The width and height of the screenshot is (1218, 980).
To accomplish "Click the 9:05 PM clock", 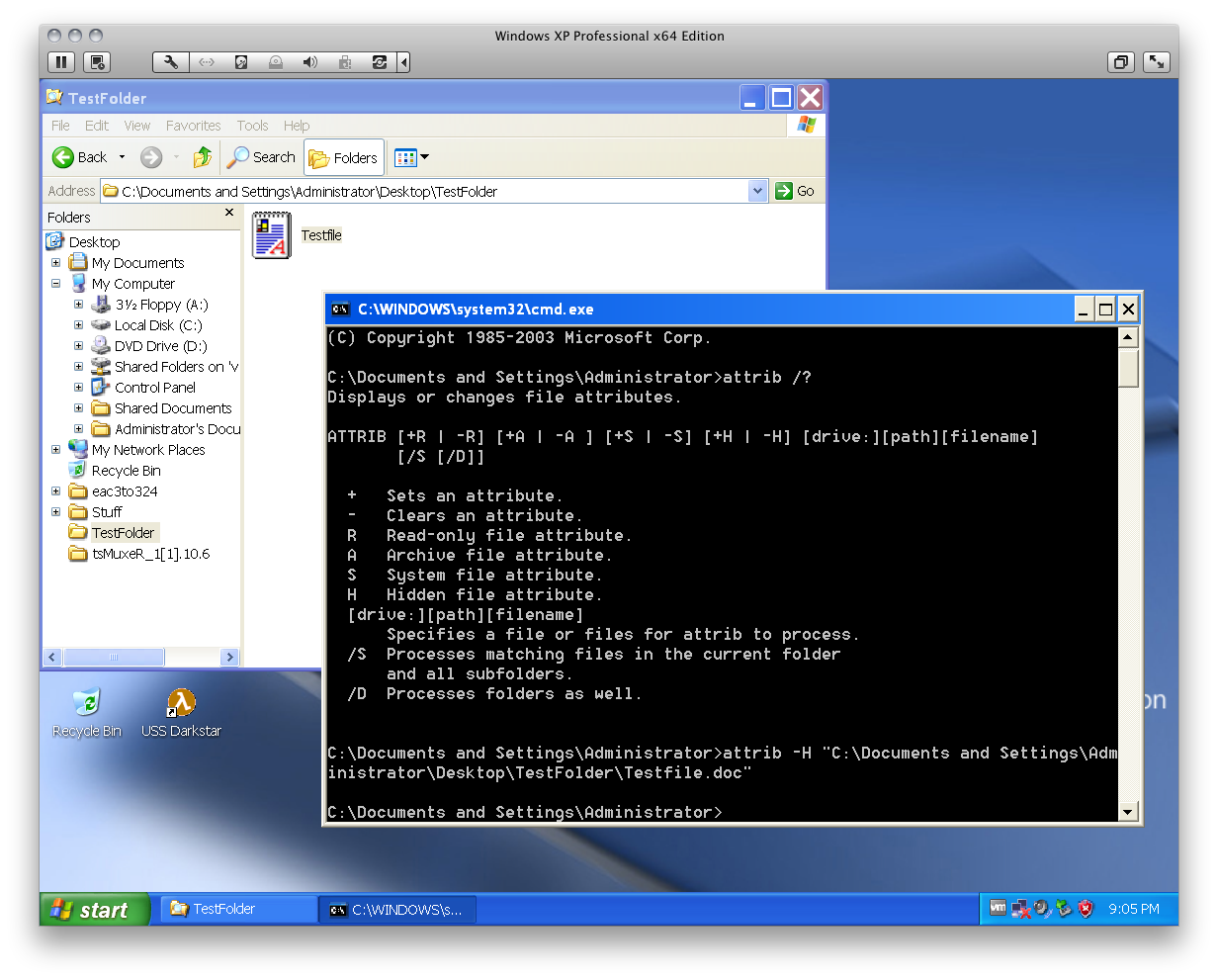I will point(1134,909).
